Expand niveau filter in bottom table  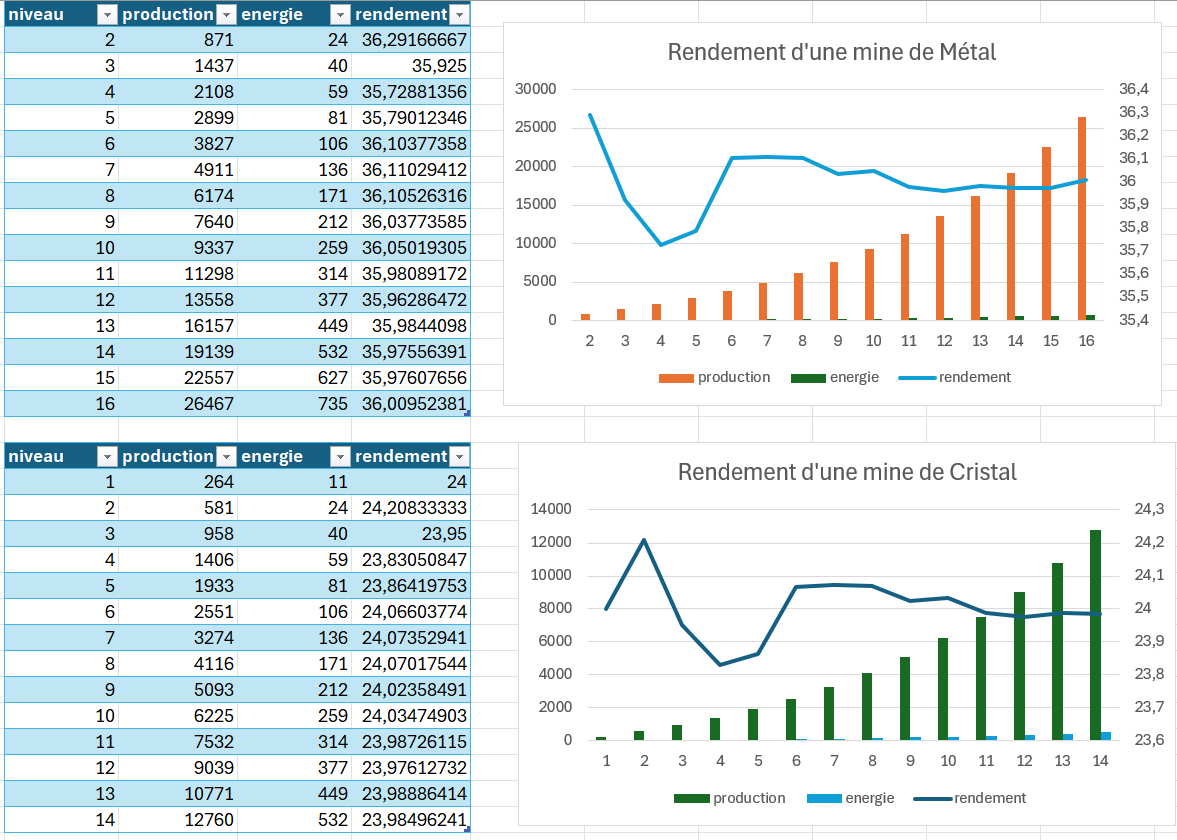[107, 457]
